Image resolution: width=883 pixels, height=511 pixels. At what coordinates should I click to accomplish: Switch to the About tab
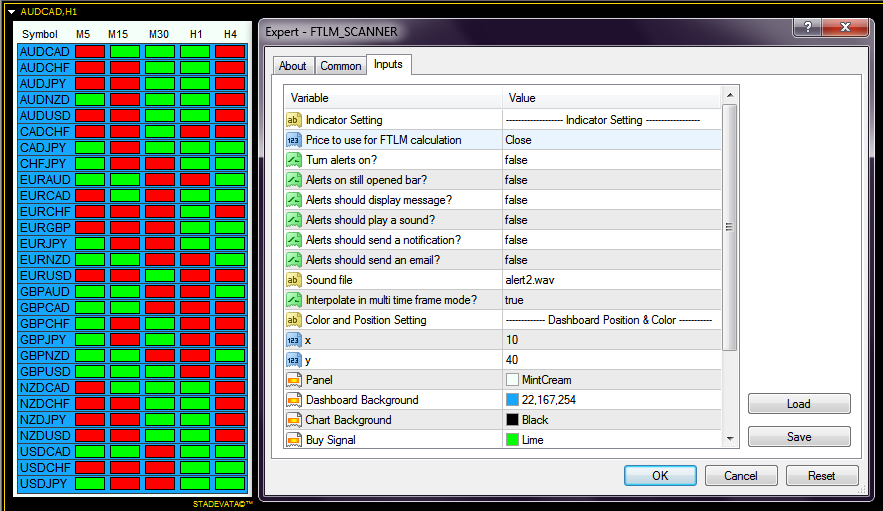tap(293, 66)
